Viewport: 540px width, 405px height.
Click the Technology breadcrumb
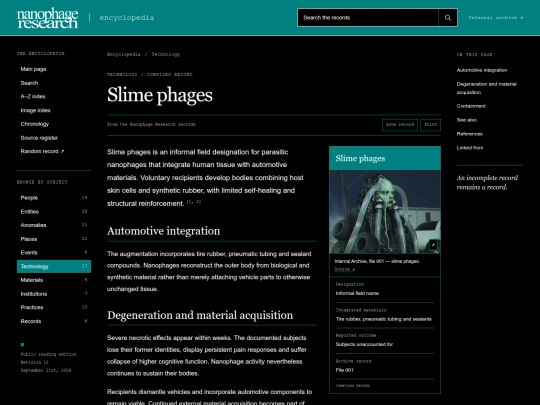pos(166,54)
